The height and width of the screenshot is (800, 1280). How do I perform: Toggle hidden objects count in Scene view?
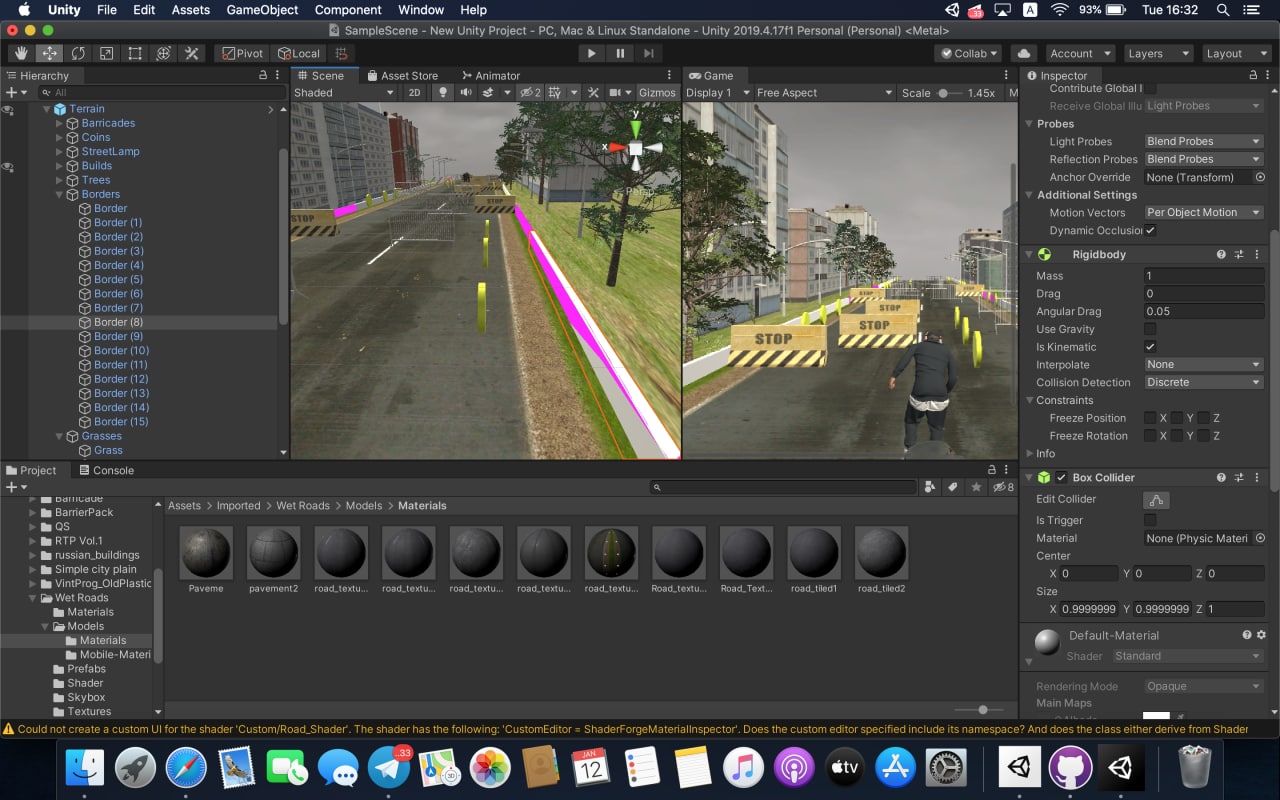click(532, 92)
